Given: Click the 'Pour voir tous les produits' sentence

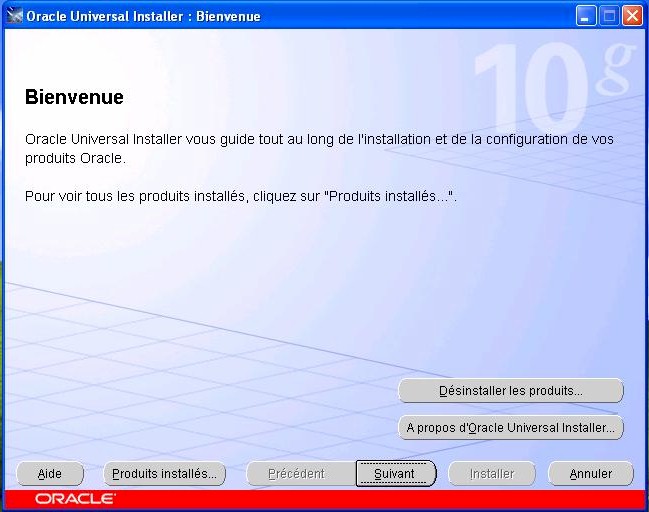Looking at the screenshot, I should click(240, 196).
